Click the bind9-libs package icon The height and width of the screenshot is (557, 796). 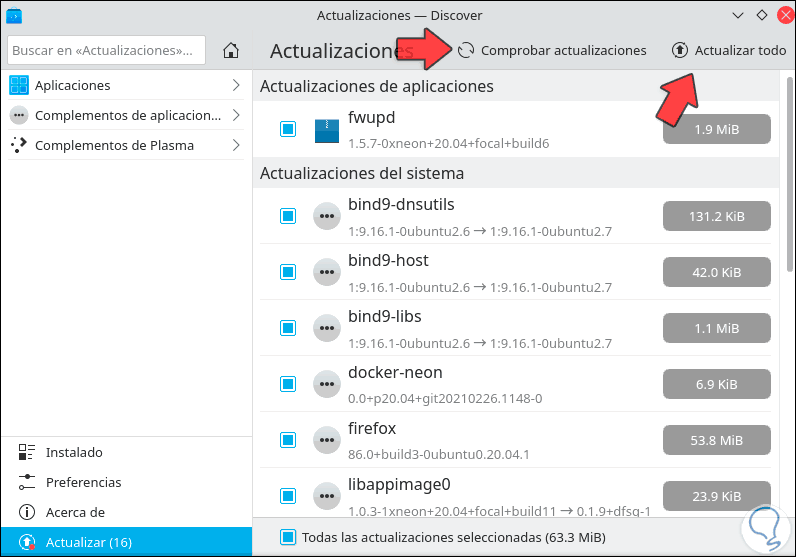pyautogui.click(x=326, y=328)
